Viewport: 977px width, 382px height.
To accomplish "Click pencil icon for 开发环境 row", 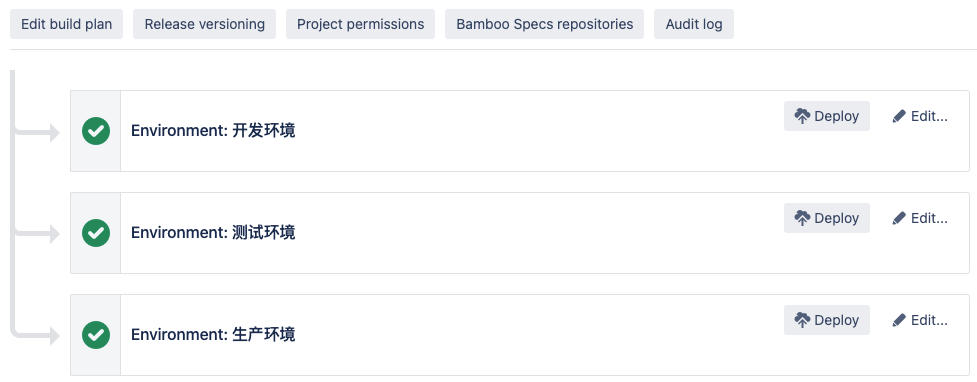I will pyautogui.click(x=898, y=117).
